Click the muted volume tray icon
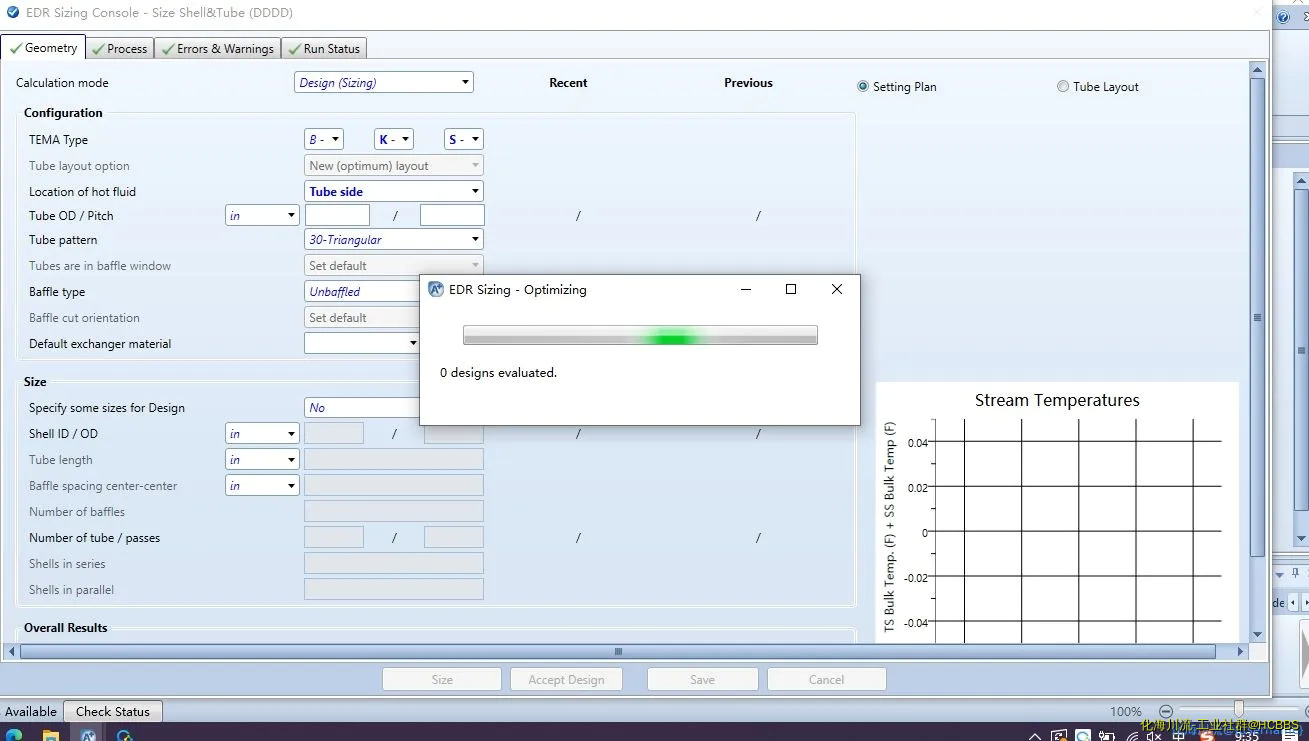This screenshot has height=741, width=1309. tap(1155, 736)
